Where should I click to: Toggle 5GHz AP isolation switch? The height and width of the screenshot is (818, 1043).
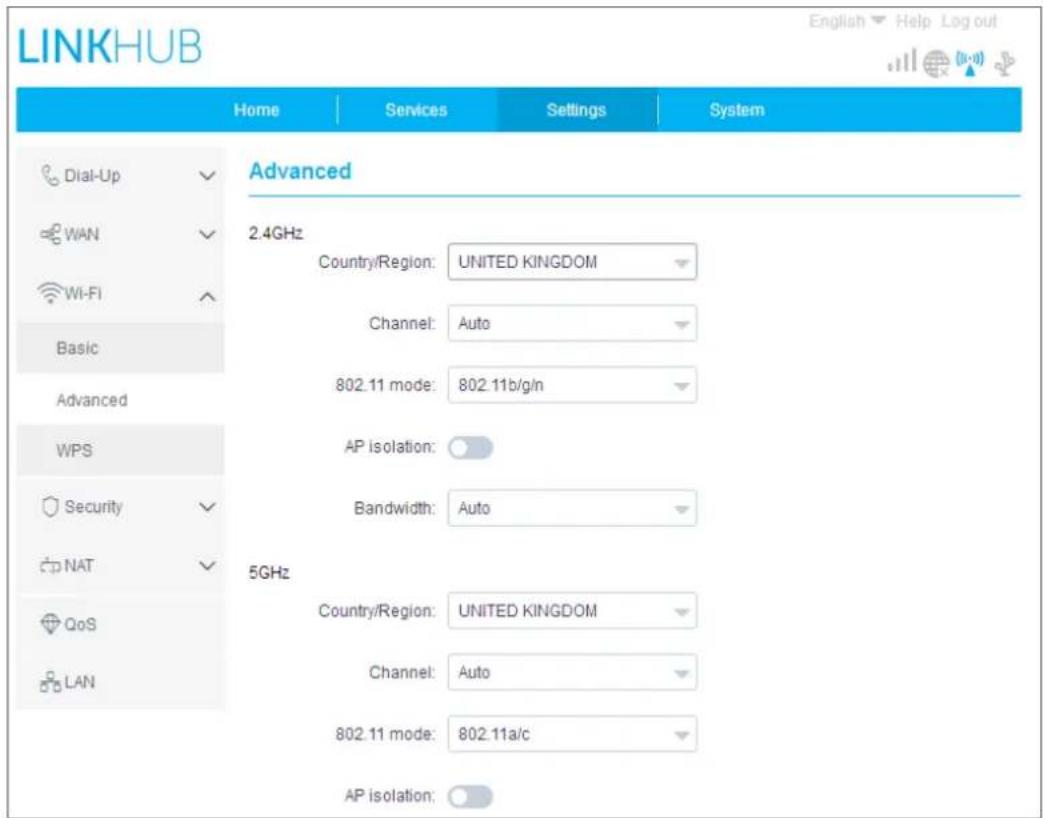[x=470, y=796]
